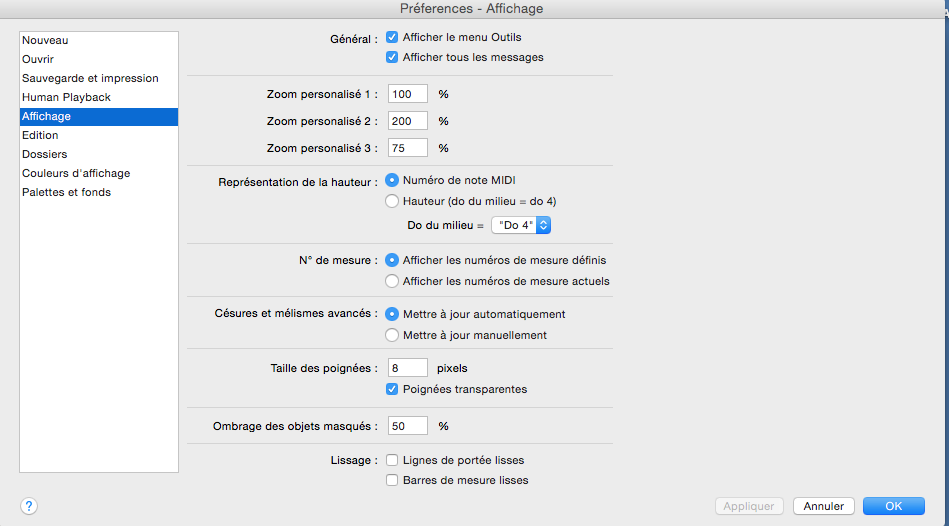949x526 pixels.
Task: Open Palettes et fonds section
Action: coord(66,192)
